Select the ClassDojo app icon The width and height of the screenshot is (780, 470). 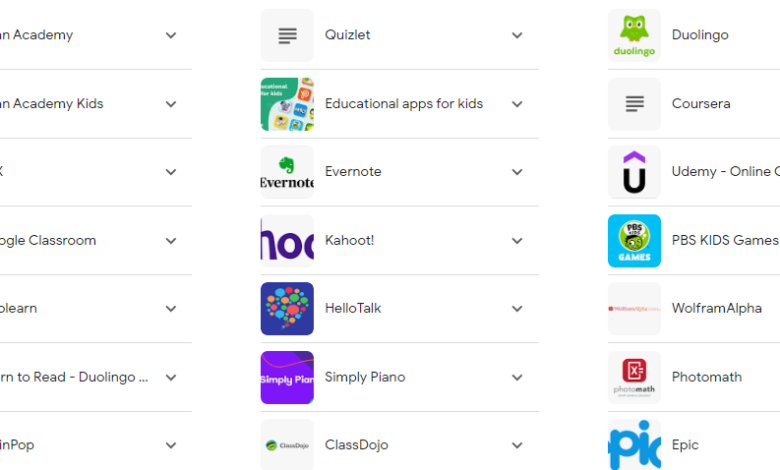click(x=287, y=445)
